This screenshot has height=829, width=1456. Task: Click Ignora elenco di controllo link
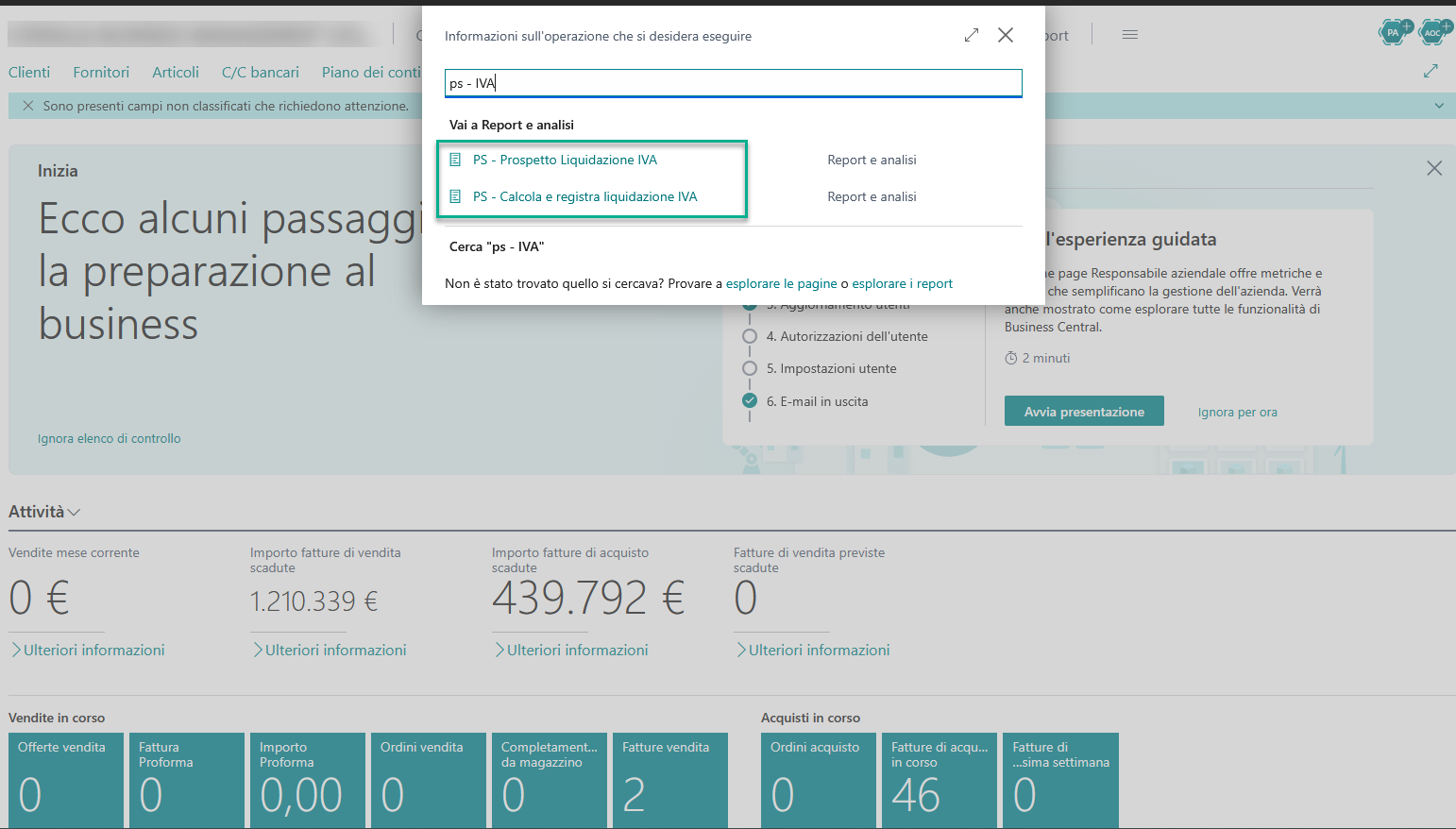pyautogui.click(x=110, y=438)
